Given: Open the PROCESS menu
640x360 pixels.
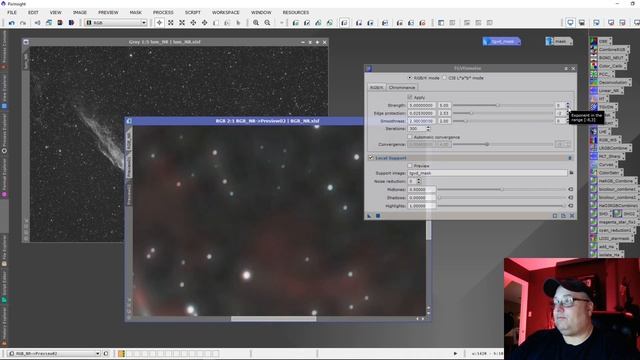Looking at the screenshot, I should coord(163,13).
